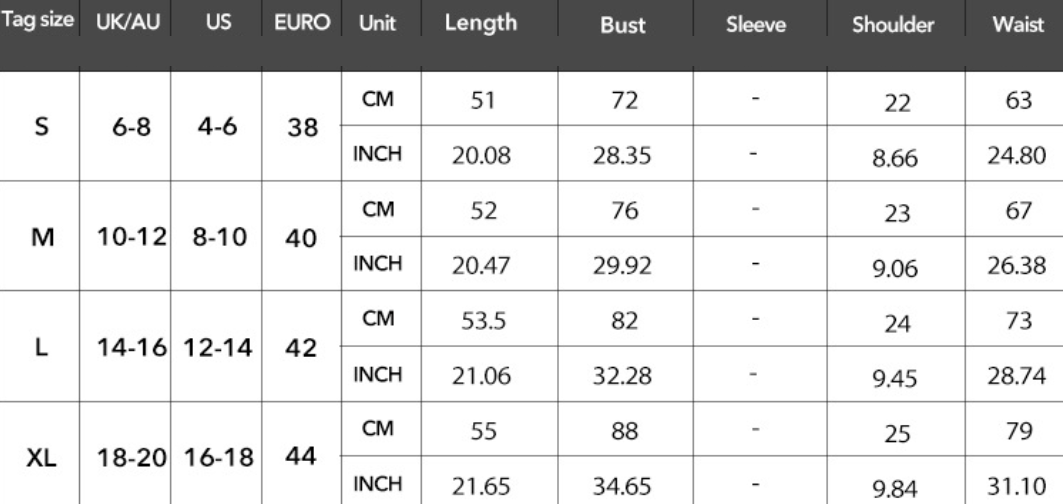Select the 63 cm waist value
1063x504 pixels.
[x=1018, y=100]
